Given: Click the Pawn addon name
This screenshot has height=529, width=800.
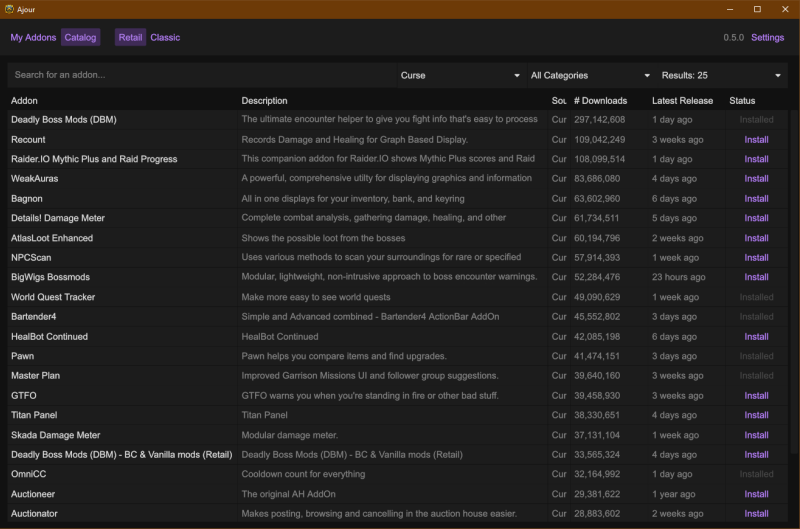Looking at the screenshot, I should coord(22,356).
